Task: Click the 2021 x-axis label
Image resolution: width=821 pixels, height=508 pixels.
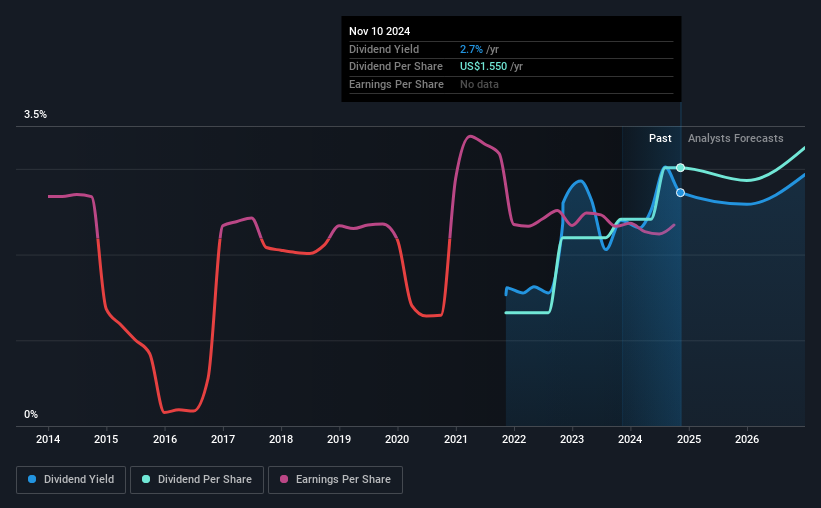Action: pos(456,439)
